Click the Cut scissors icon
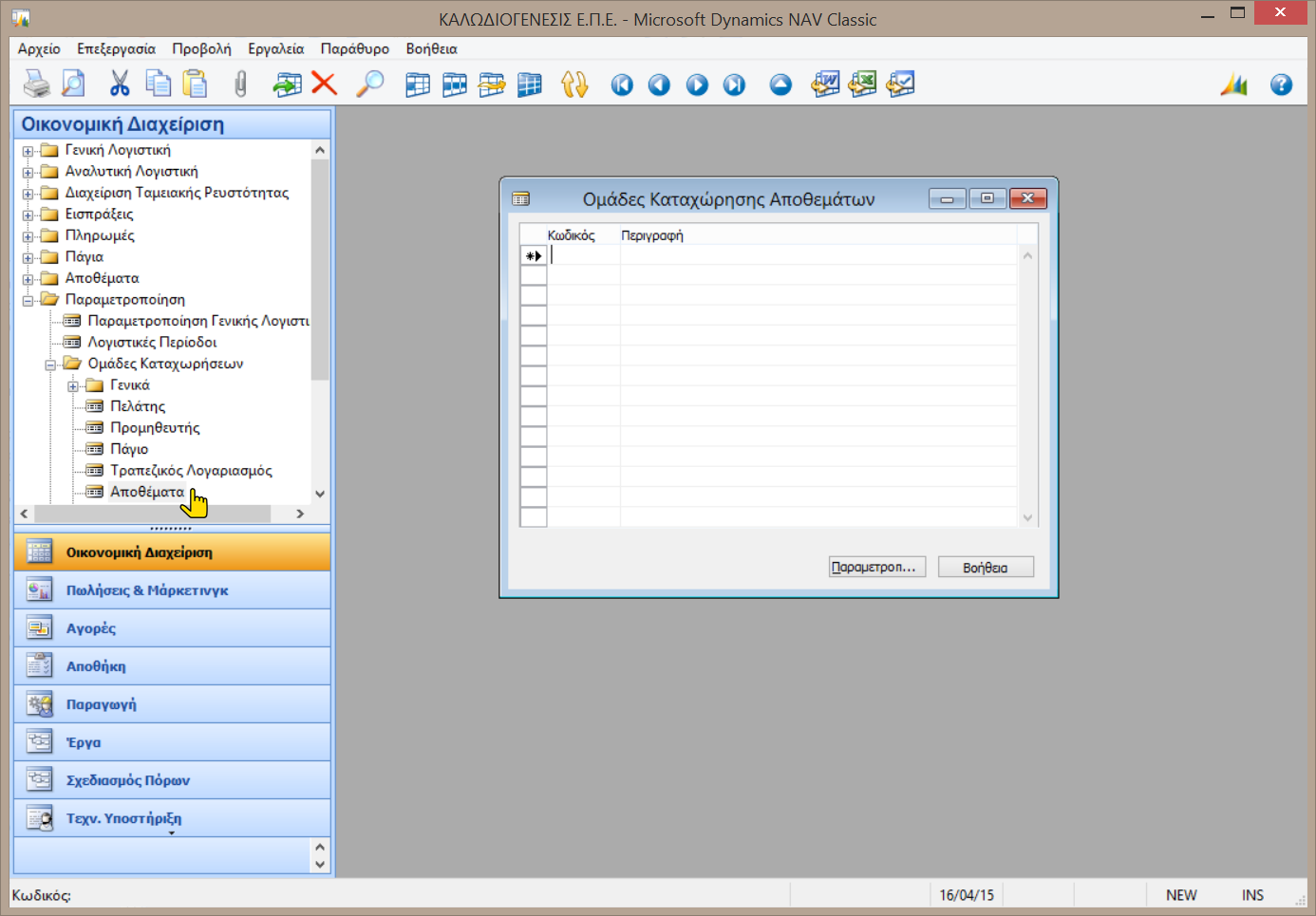 [120, 84]
